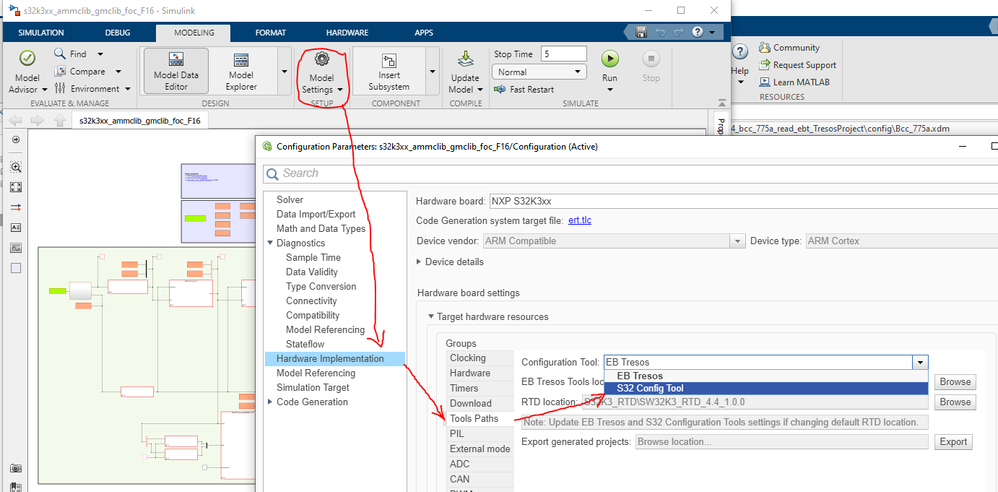Viewport: 998px width, 492px height.
Task: Select Hardware Implementation in the tree
Action: (x=335, y=359)
